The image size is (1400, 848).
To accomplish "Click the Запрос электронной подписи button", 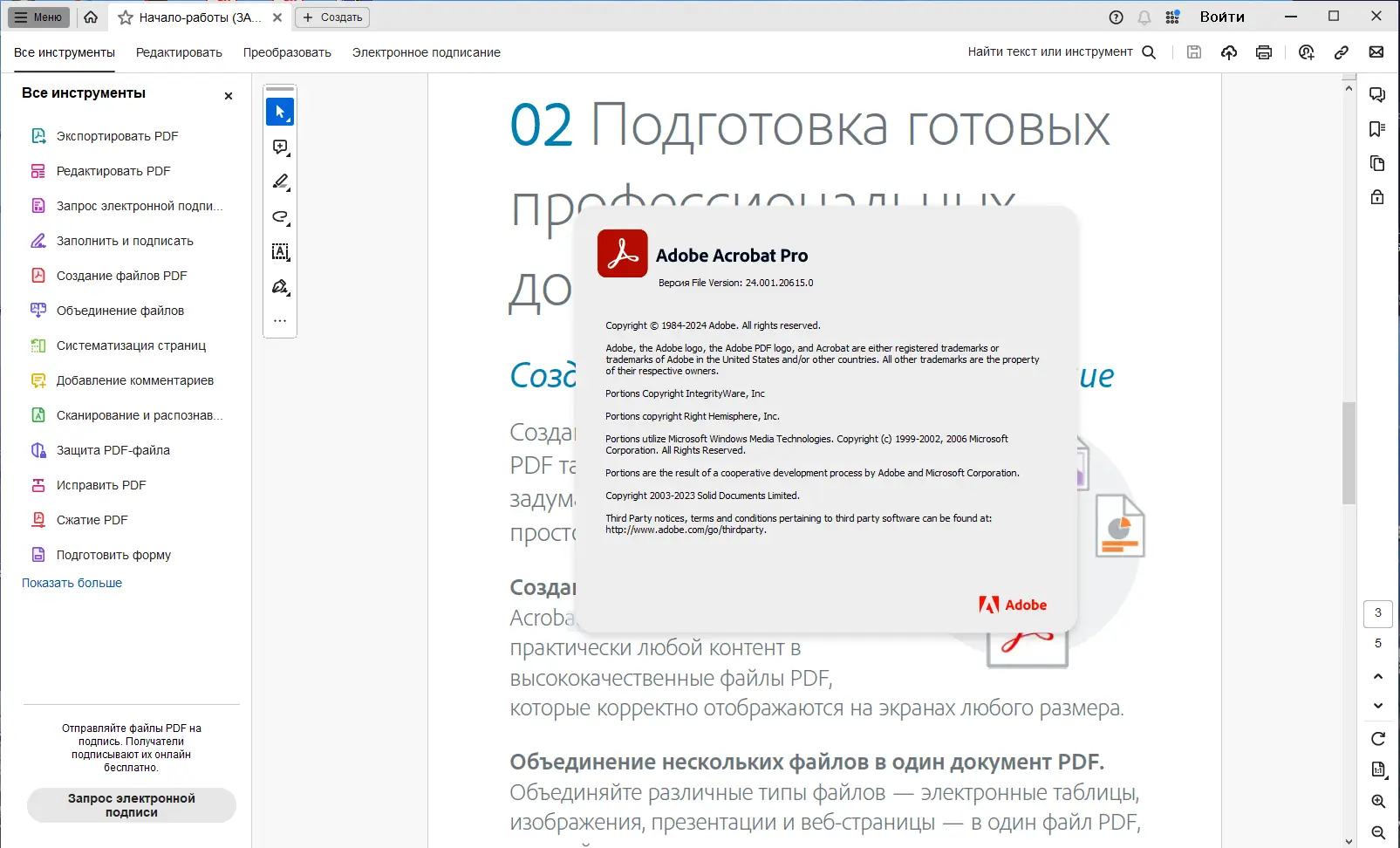I will tap(131, 804).
